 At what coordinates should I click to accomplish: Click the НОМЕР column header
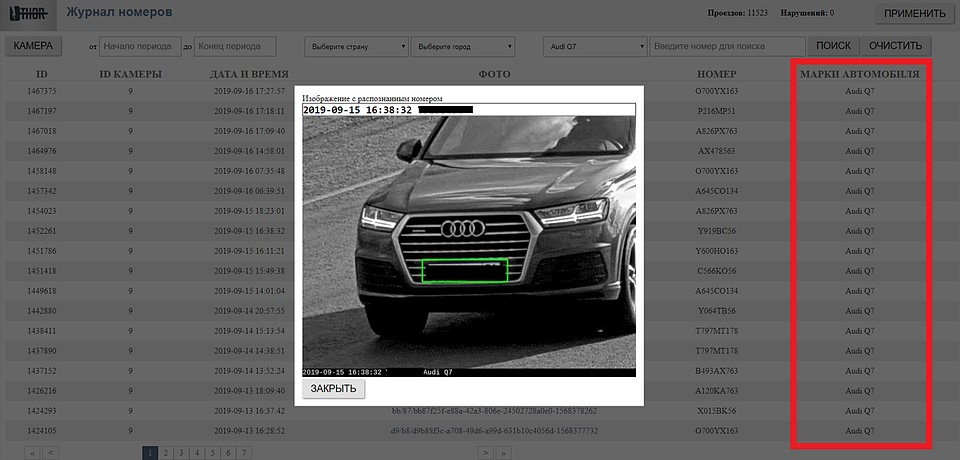pyautogui.click(x=716, y=74)
